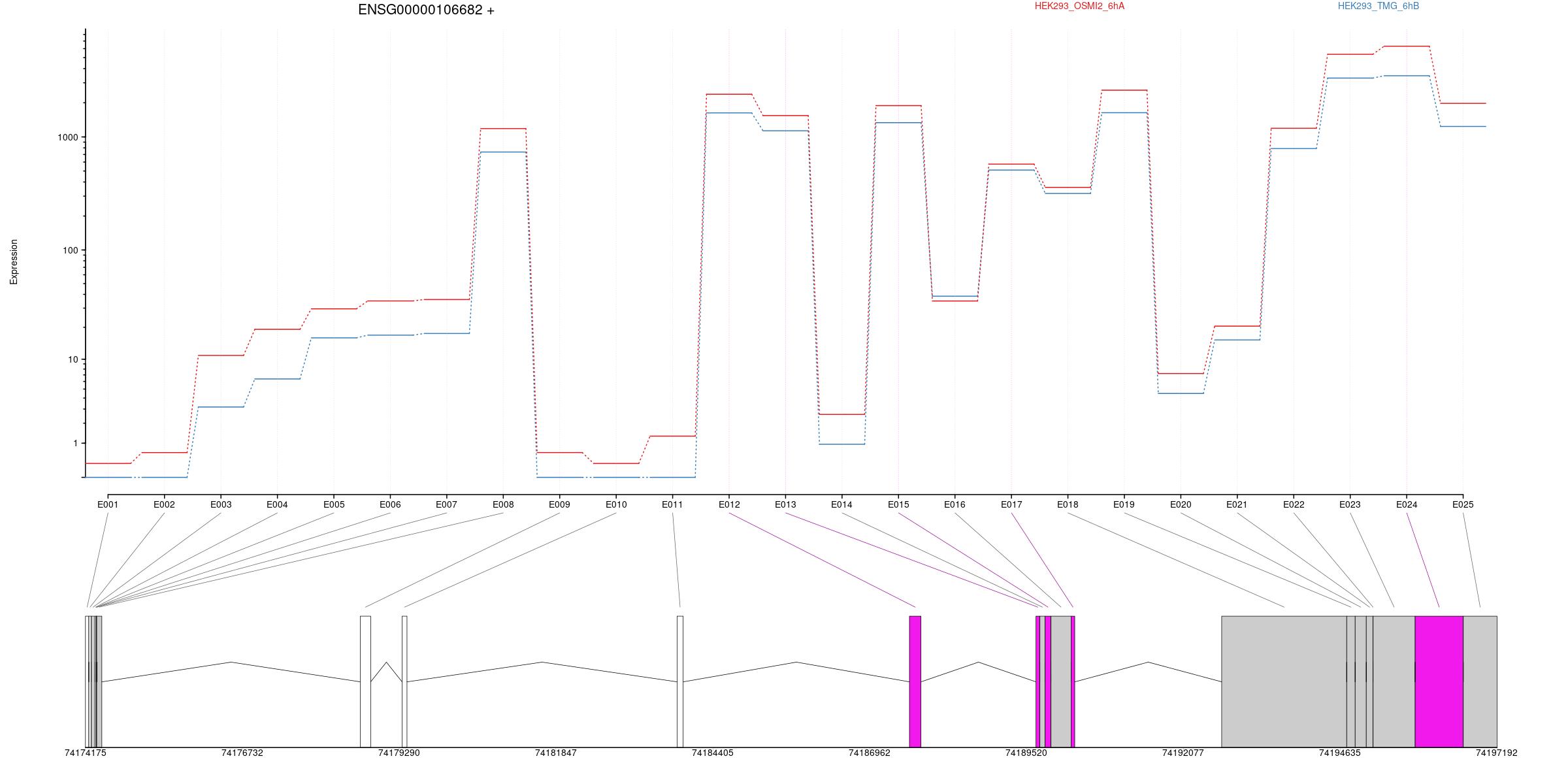The height and width of the screenshot is (784, 1568).
Task: Click exon label E002
Action: pos(164,504)
